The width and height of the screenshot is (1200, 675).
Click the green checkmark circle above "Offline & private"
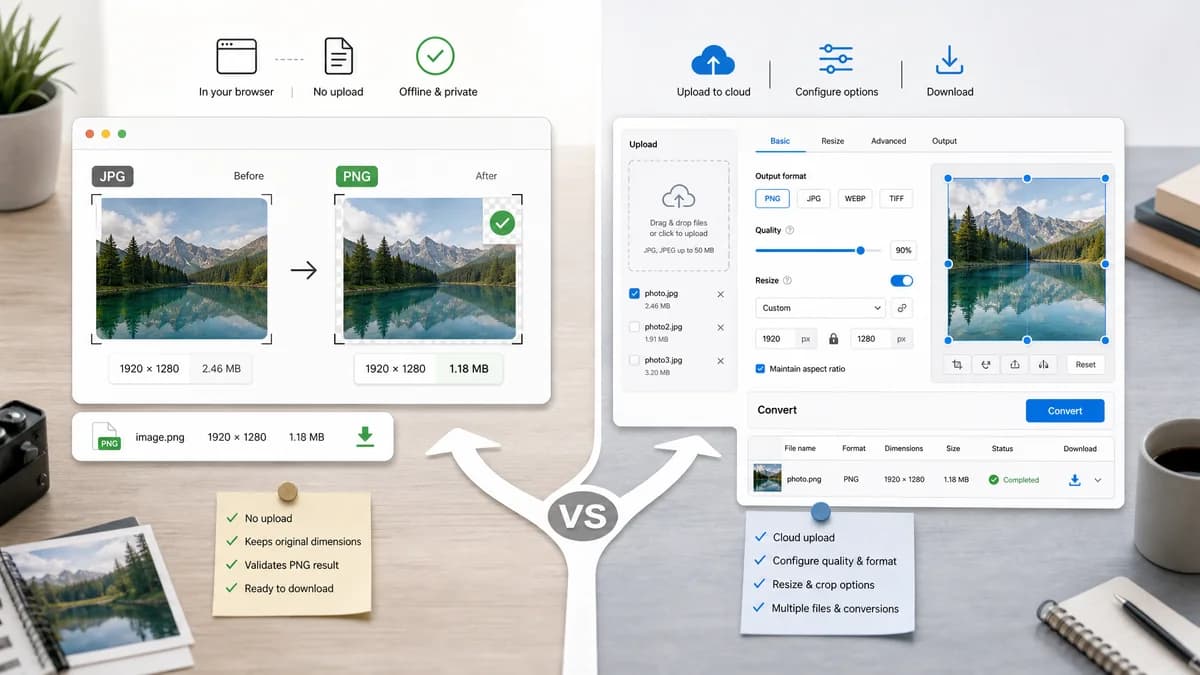pos(435,56)
